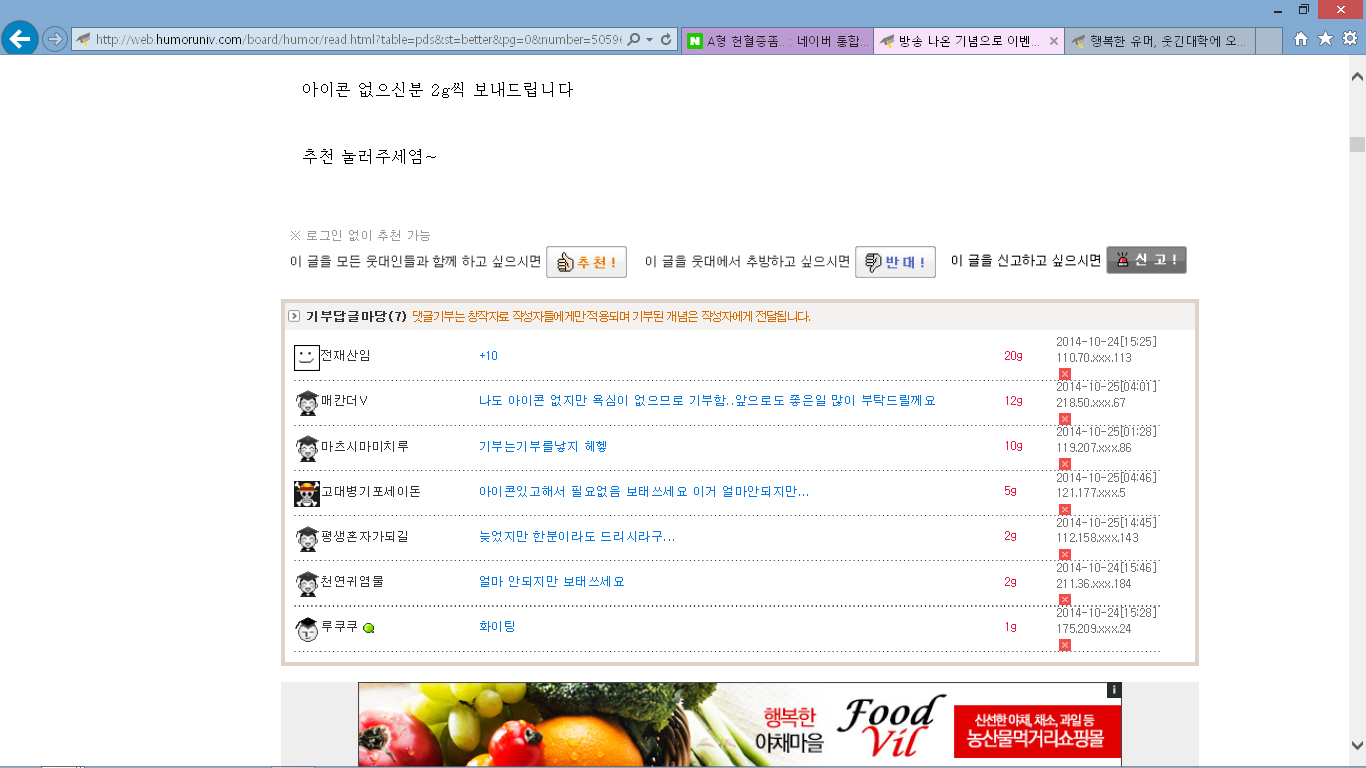This screenshot has width=1366, height=768.
Task: Delete the comment from 119.207.xxx.86
Action: [1065, 464]
